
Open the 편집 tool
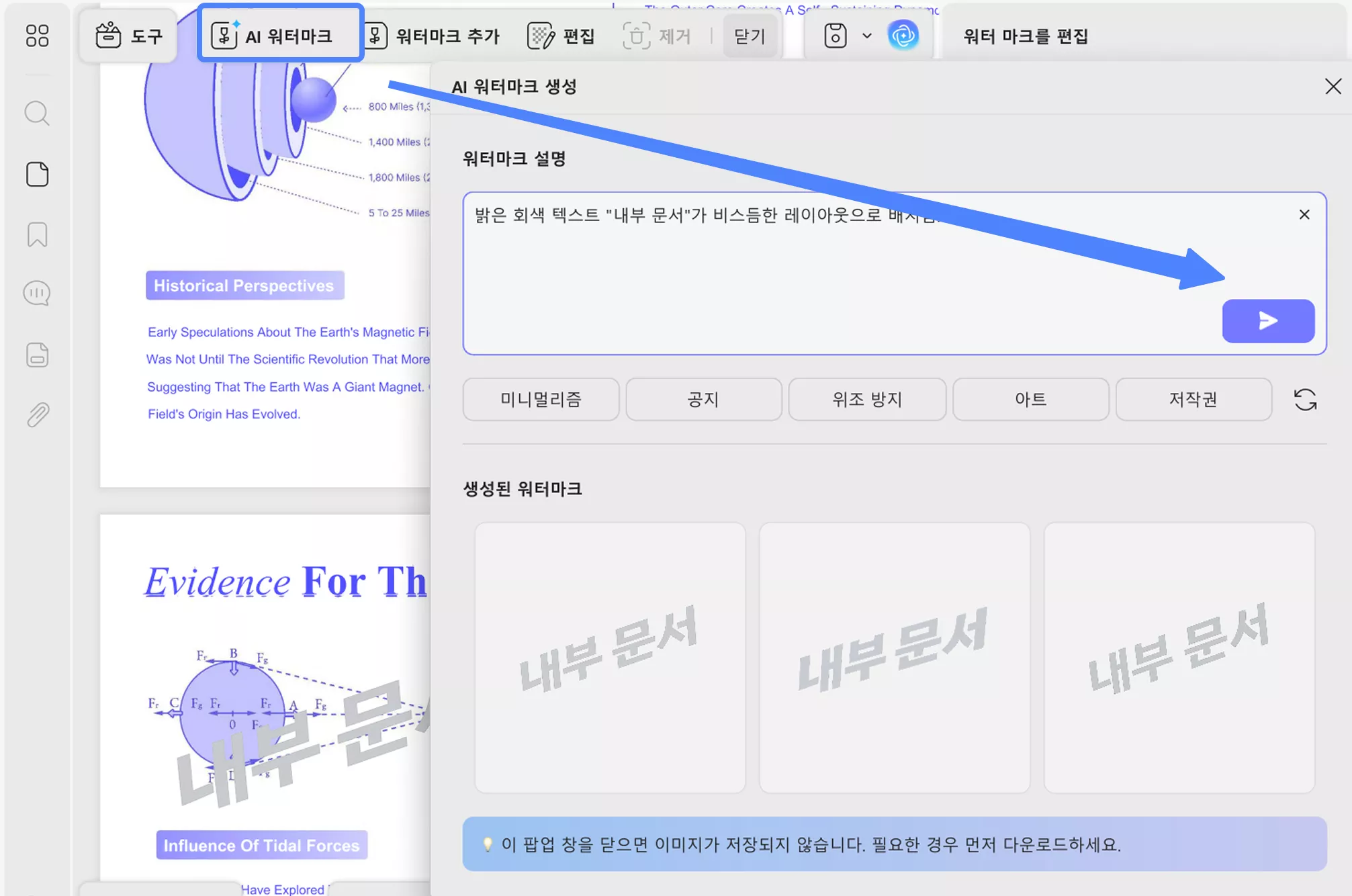tap(561, 36)
